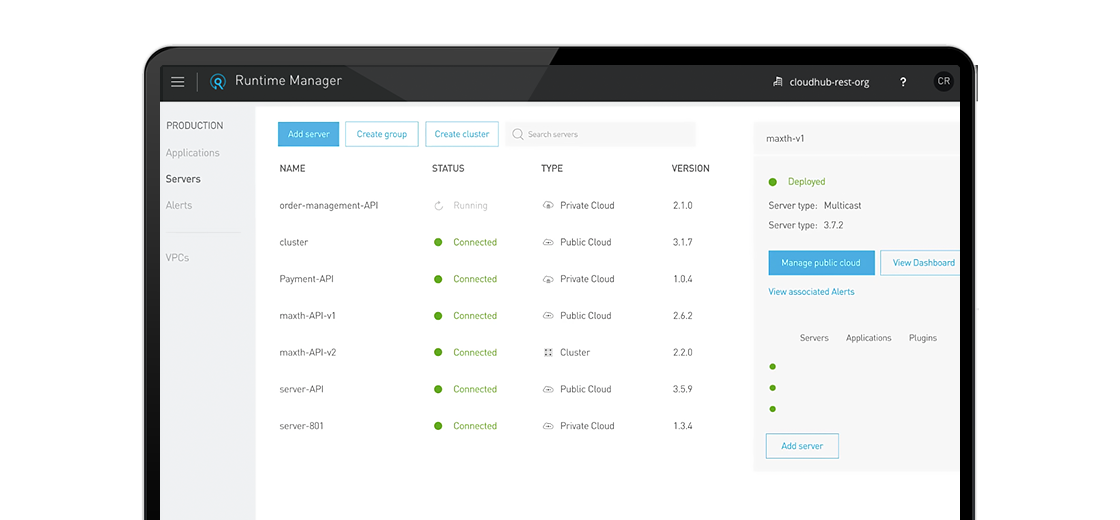Select the server-API server name

(x=301, y=389)
